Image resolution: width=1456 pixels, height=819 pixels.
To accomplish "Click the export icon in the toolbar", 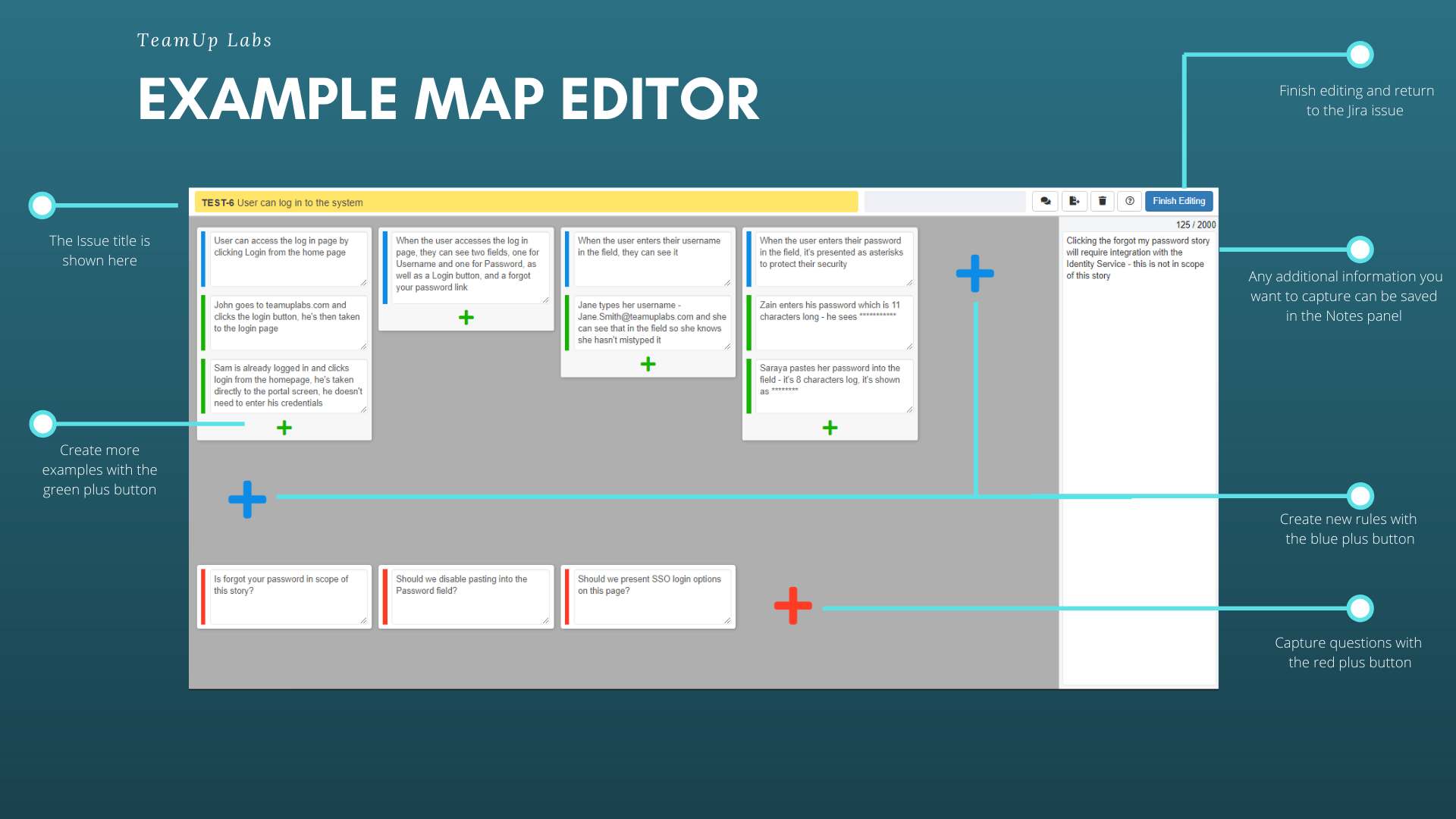I will coord(1074,201).
